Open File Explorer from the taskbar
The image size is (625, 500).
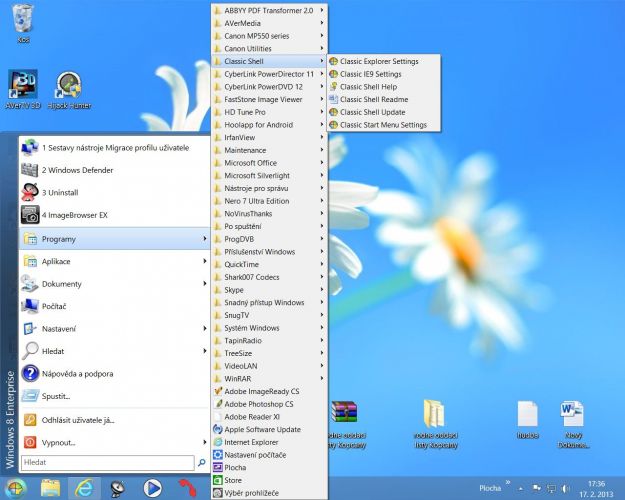point(50,488)
